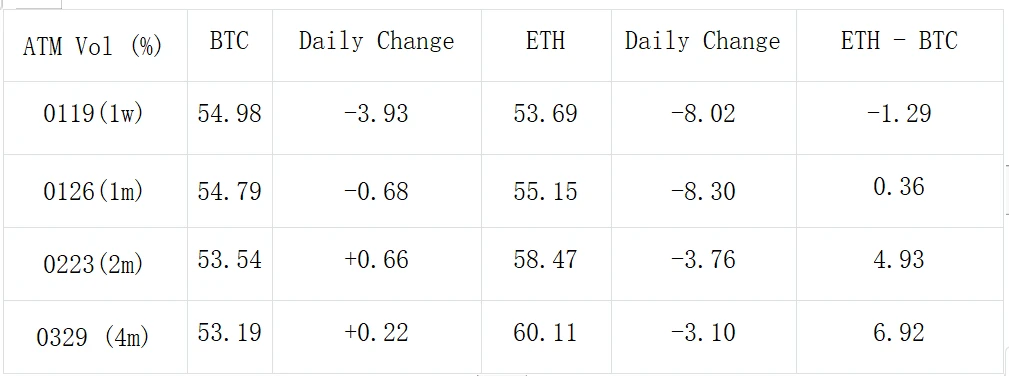Select cell with value -3.93
The image size is (1009, 376).
(x=376, y=118)
